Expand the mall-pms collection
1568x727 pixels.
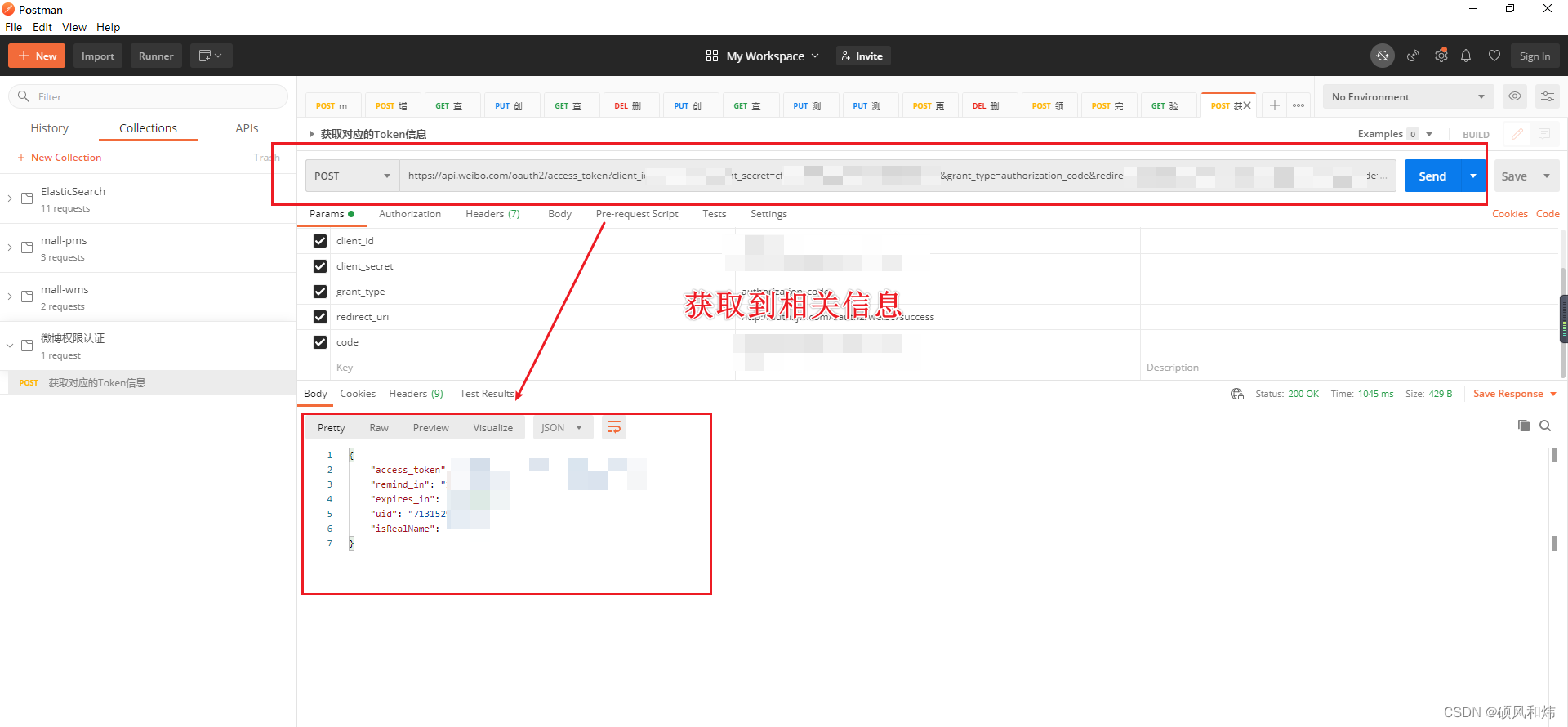tap(10, 248)
